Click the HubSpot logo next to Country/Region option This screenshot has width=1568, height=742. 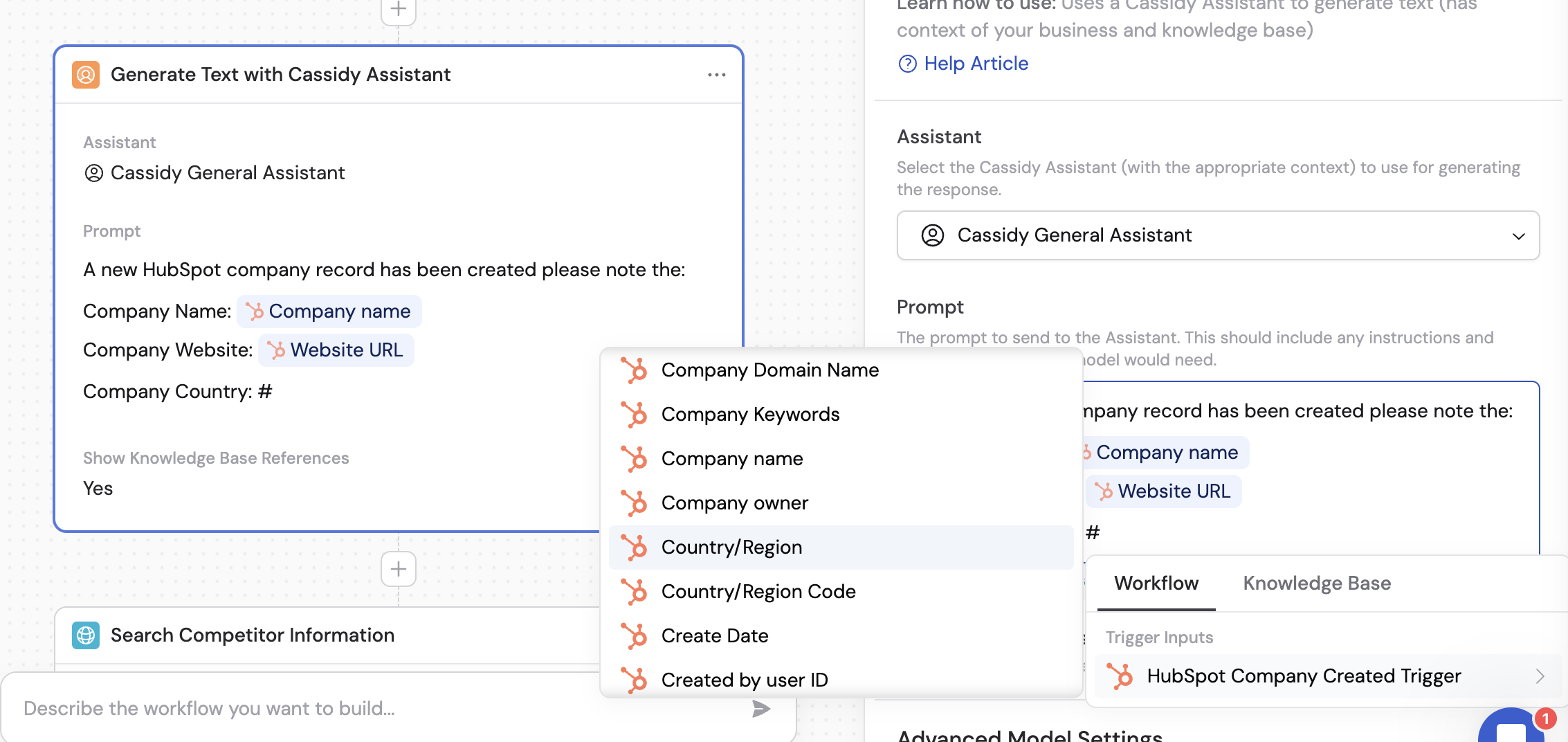[x=636, y=547]
